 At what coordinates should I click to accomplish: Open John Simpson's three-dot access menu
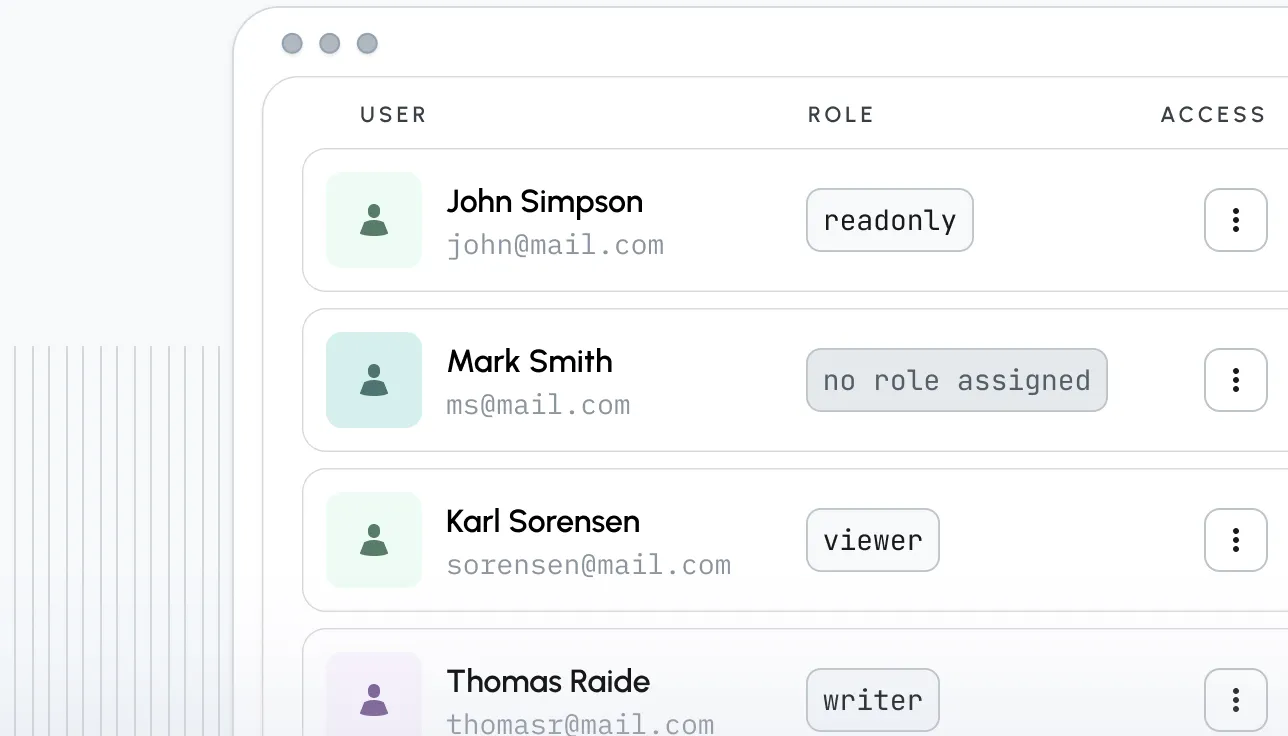click(x=1236, y=220)
